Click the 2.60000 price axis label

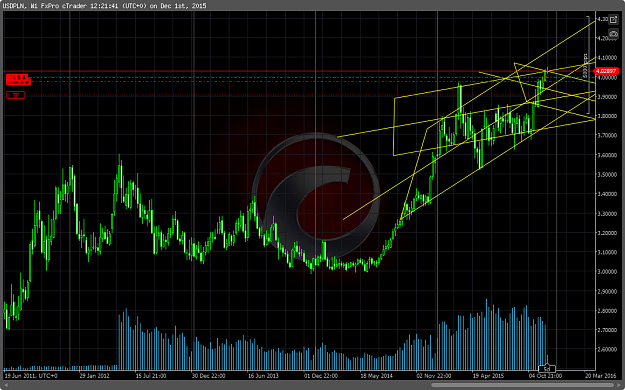coord(607,350)
